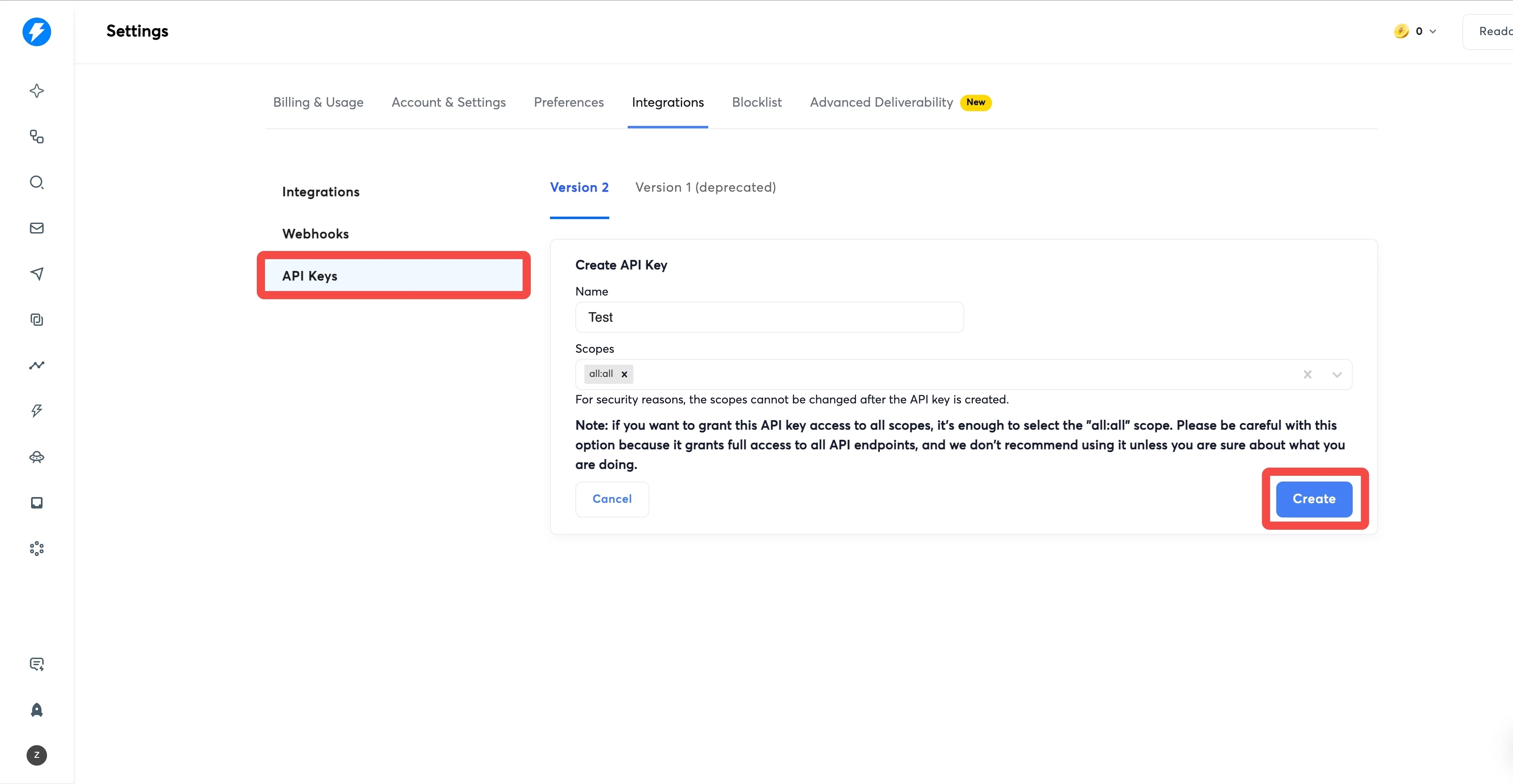The width and height of the screenshot is (1513, 784).
Task: Remove the all:all scope chip
Action: tap(624, 374)
